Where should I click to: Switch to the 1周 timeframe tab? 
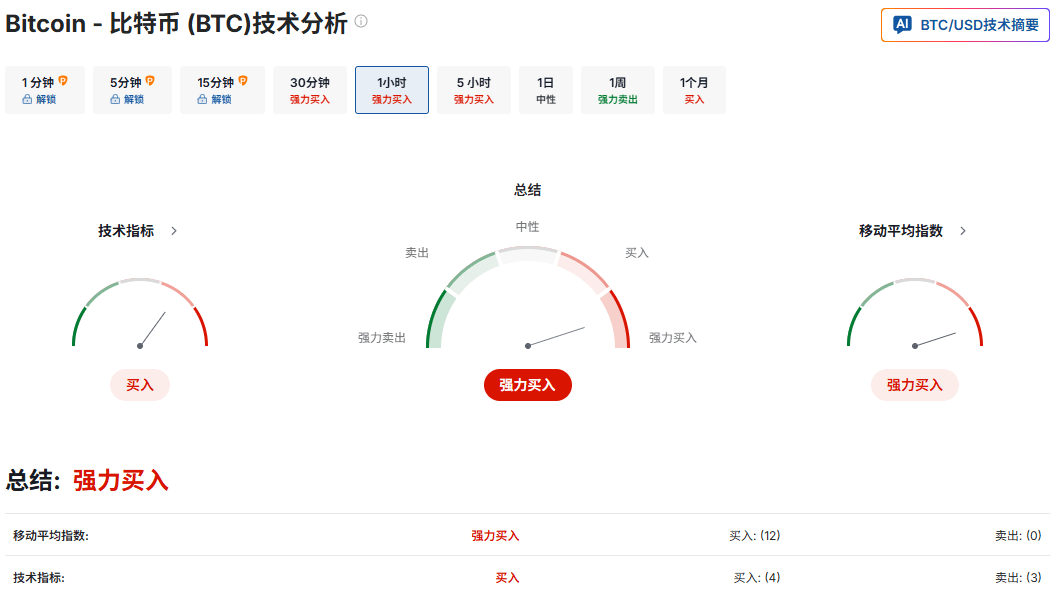tap(618, 89)
